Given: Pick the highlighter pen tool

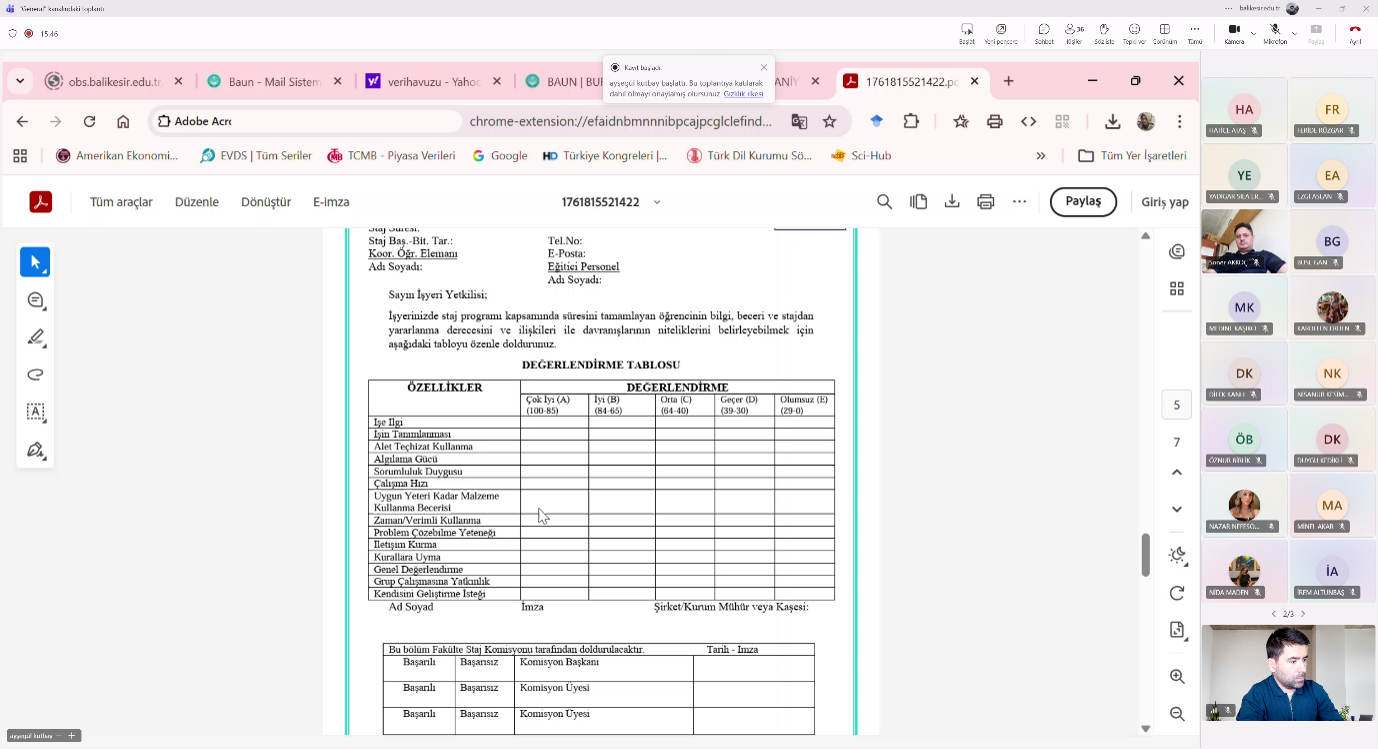Looking at the screenshot, I should pos(35,337).
